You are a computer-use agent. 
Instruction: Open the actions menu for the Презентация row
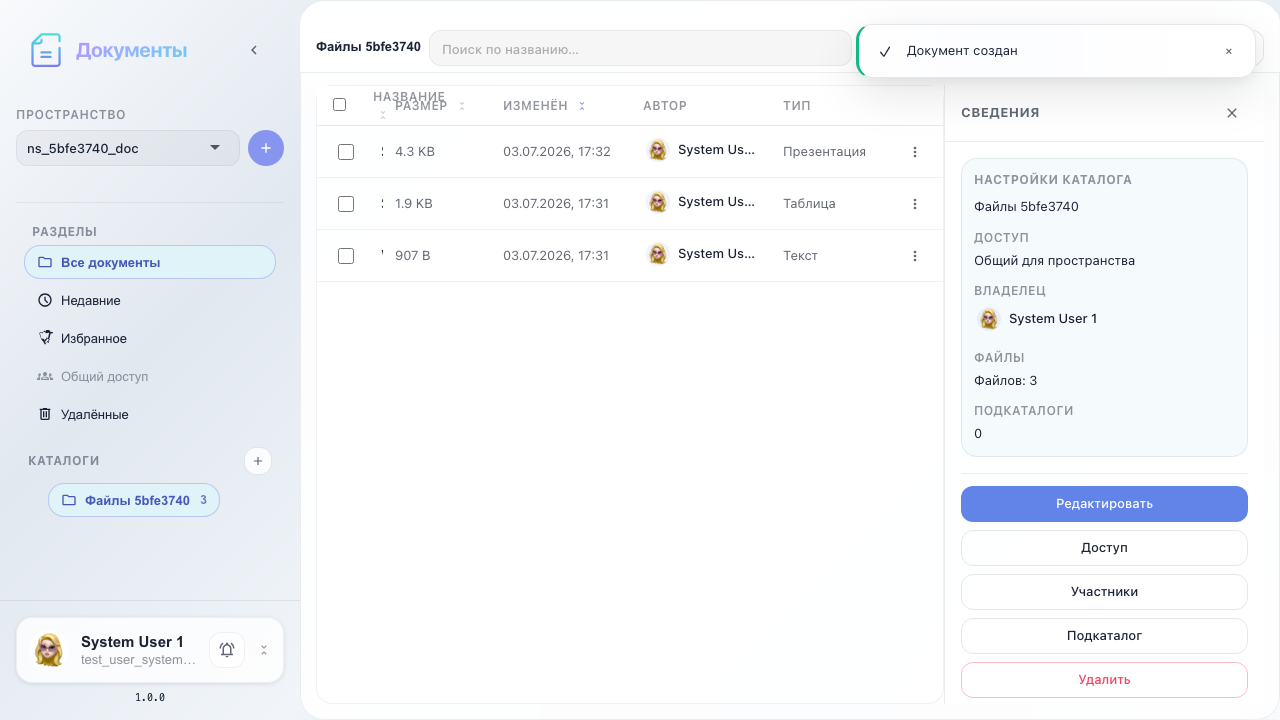pyautogui.click(x=915, y=152)
